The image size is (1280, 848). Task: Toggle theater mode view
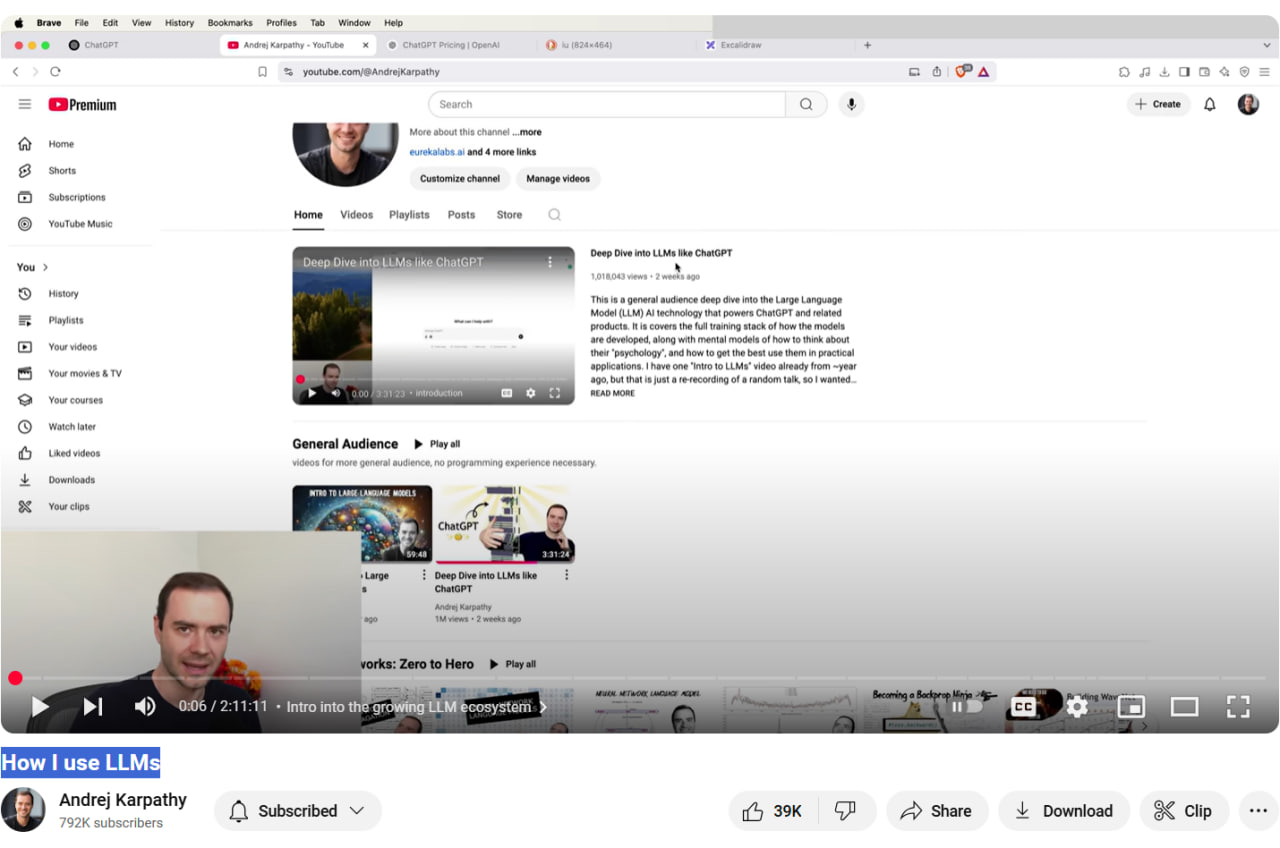[1184, 706]
